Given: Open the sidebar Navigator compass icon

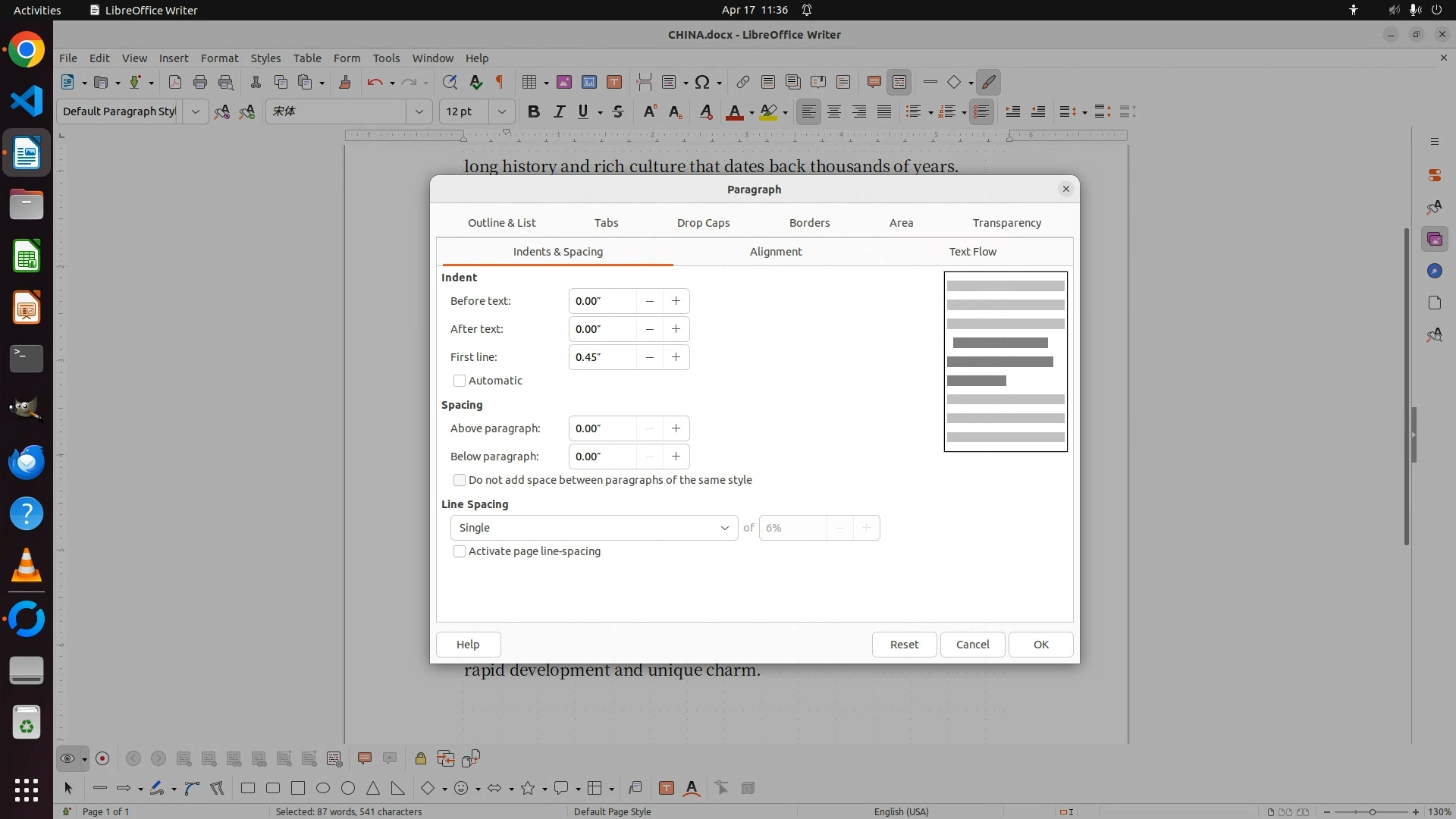Looking at the screenshot, I should tap(1434, 271).
